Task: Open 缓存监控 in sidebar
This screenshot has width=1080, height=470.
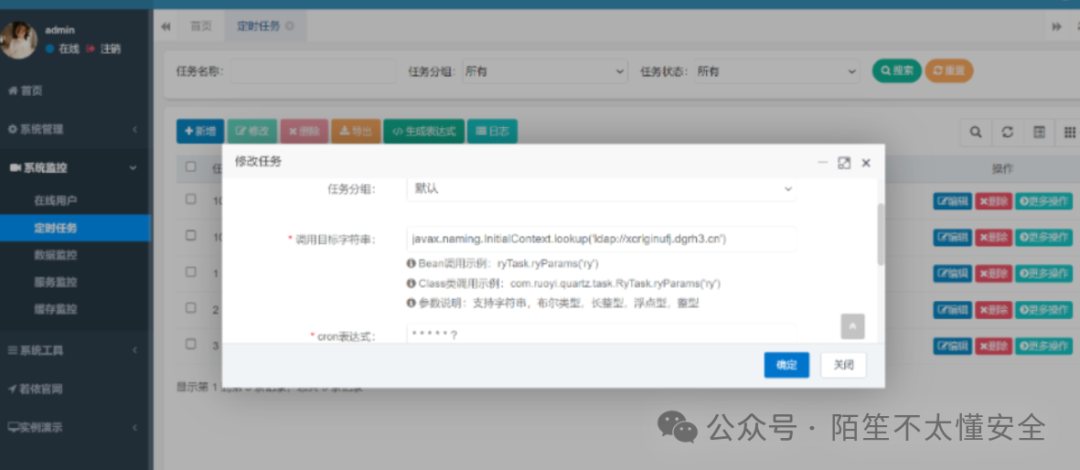Action: (x=55, y=309)
